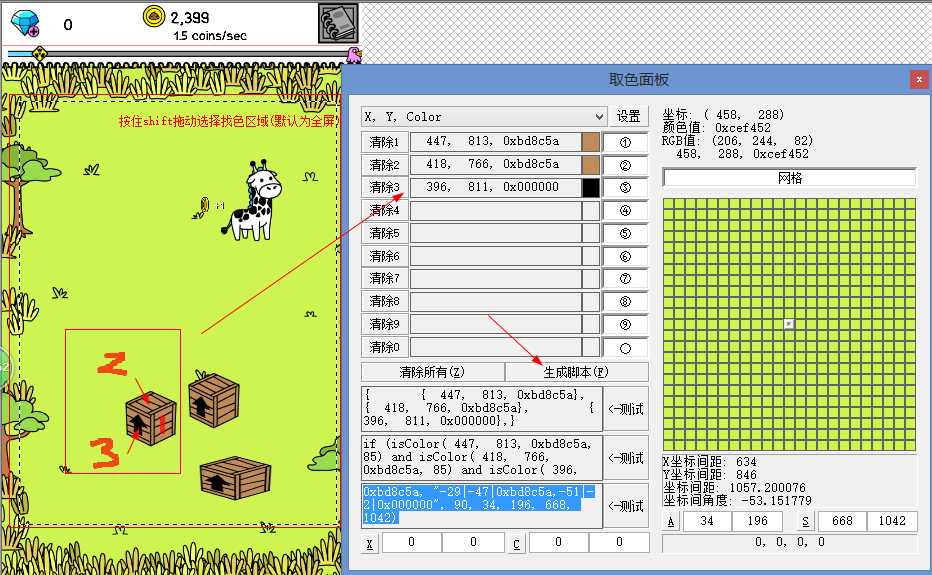Screen dimensions: 932x575
Task: Click 生成脚本(F) to generate script
Action: (576, 372)
